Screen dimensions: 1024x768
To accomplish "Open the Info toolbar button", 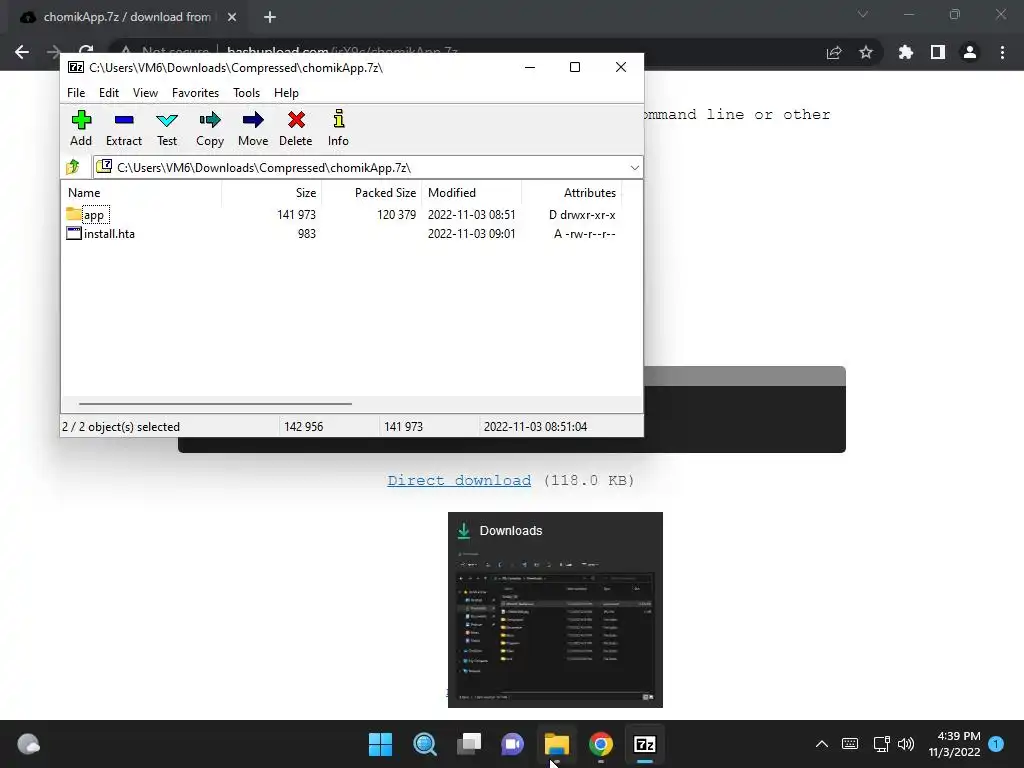I will (338, 128).
